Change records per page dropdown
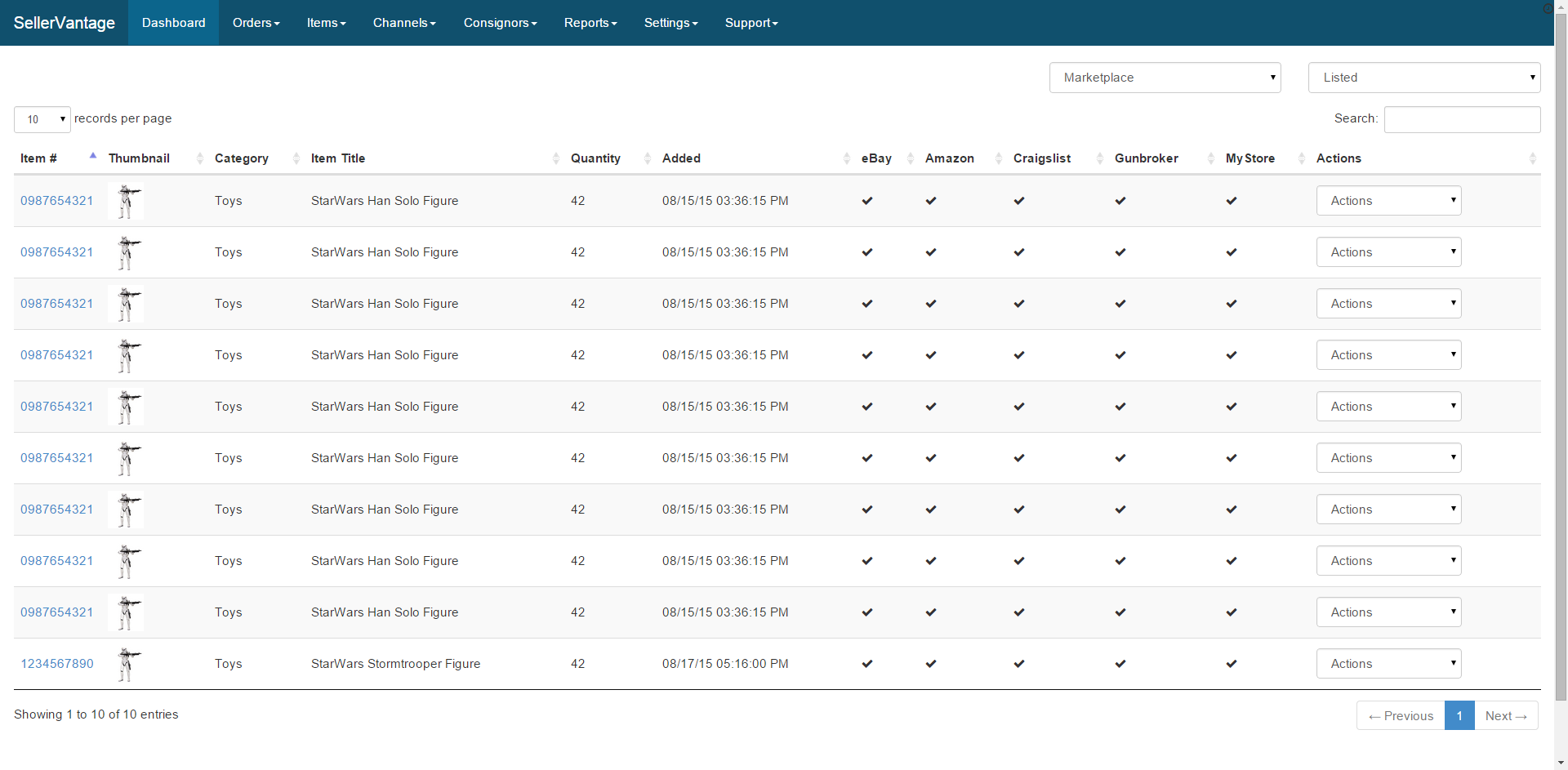The image size is (1568, 770). 42,119
